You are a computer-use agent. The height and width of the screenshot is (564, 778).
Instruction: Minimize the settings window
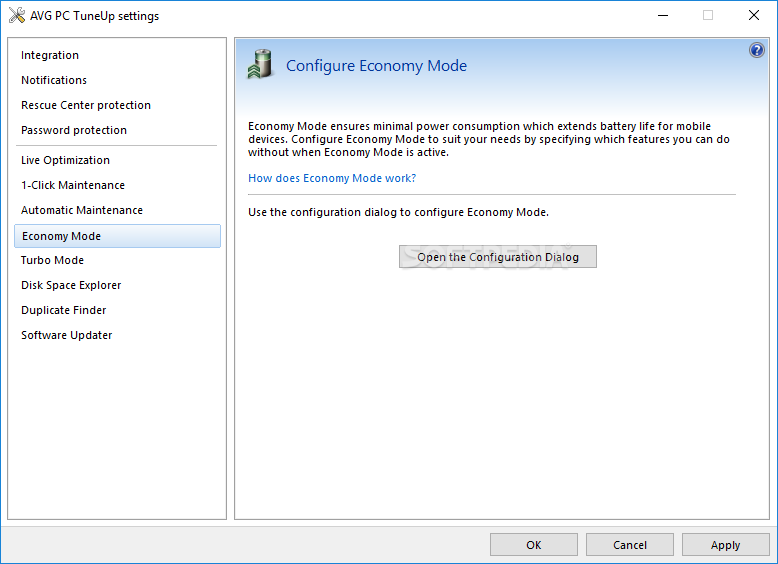click(x=663, y=15)
